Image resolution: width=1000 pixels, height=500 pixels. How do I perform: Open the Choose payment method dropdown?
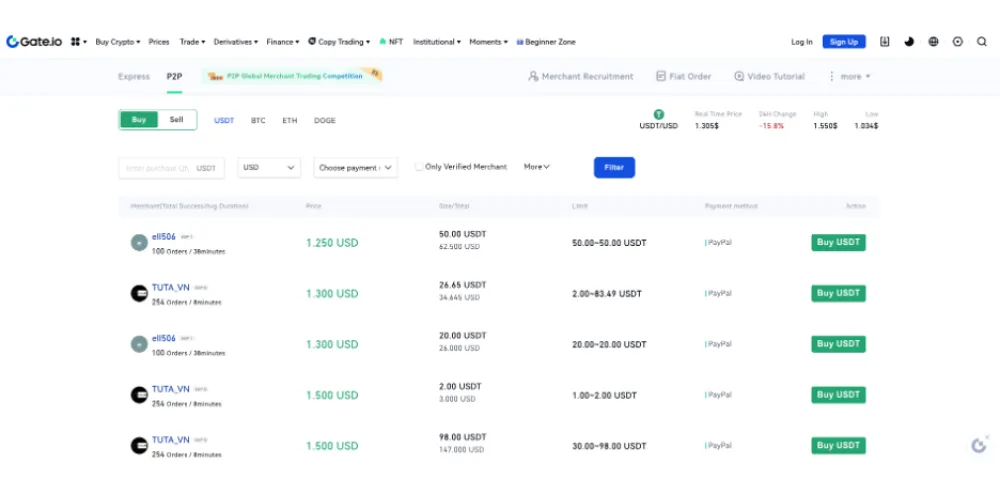pyautogui.click(x=355, y=168)
